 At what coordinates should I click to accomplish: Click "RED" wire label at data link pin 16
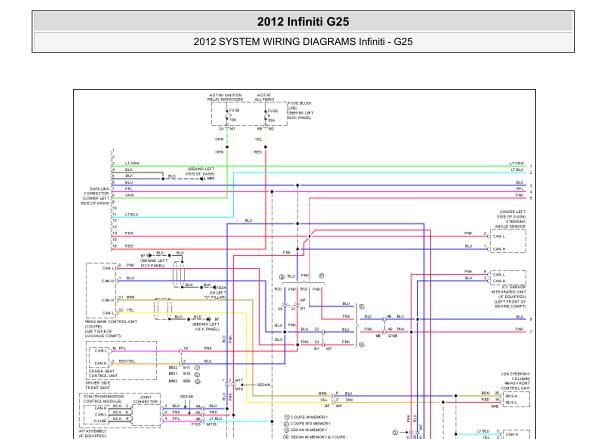pos(129,246)
